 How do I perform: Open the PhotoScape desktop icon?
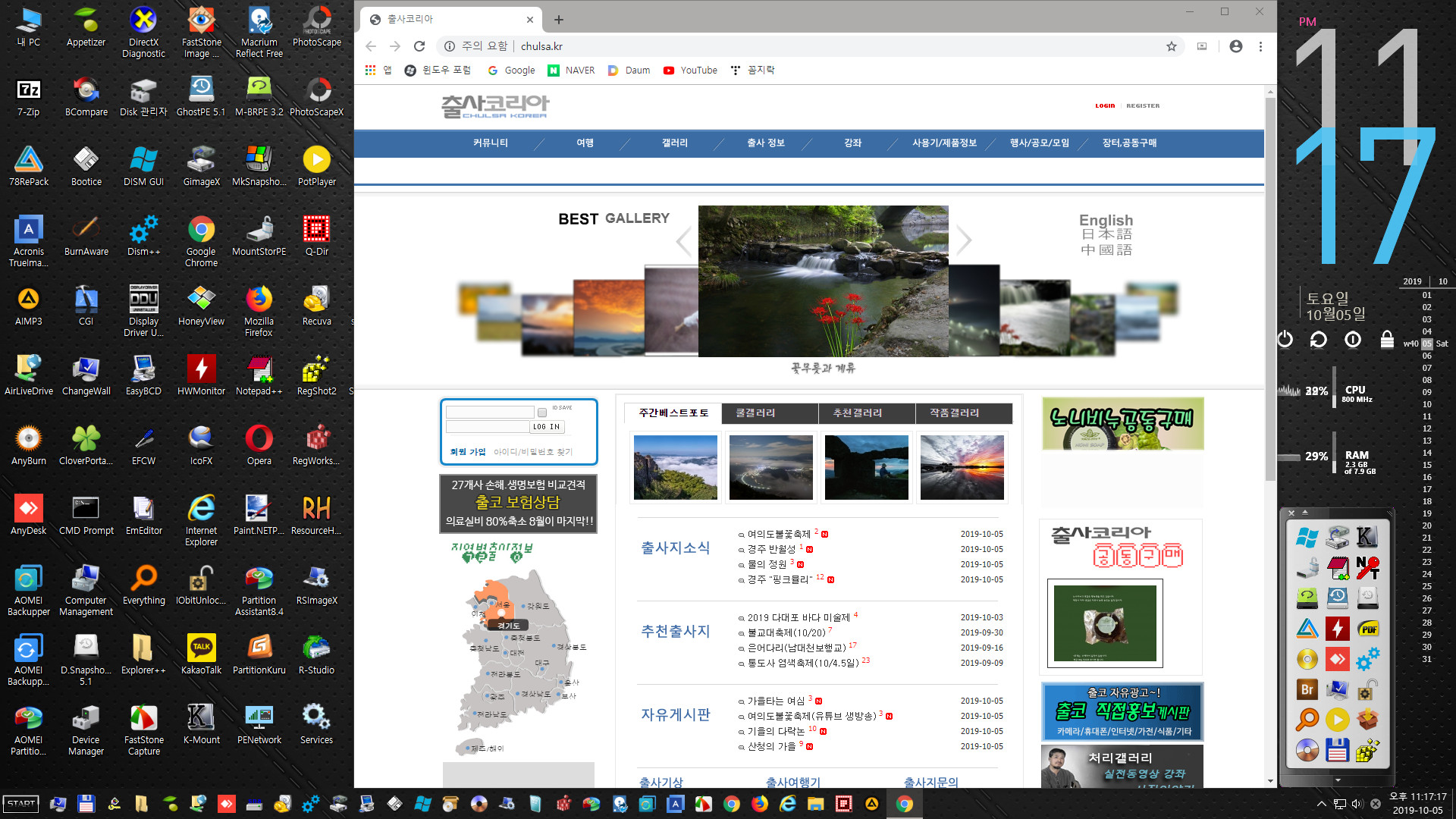coord(316,27)
